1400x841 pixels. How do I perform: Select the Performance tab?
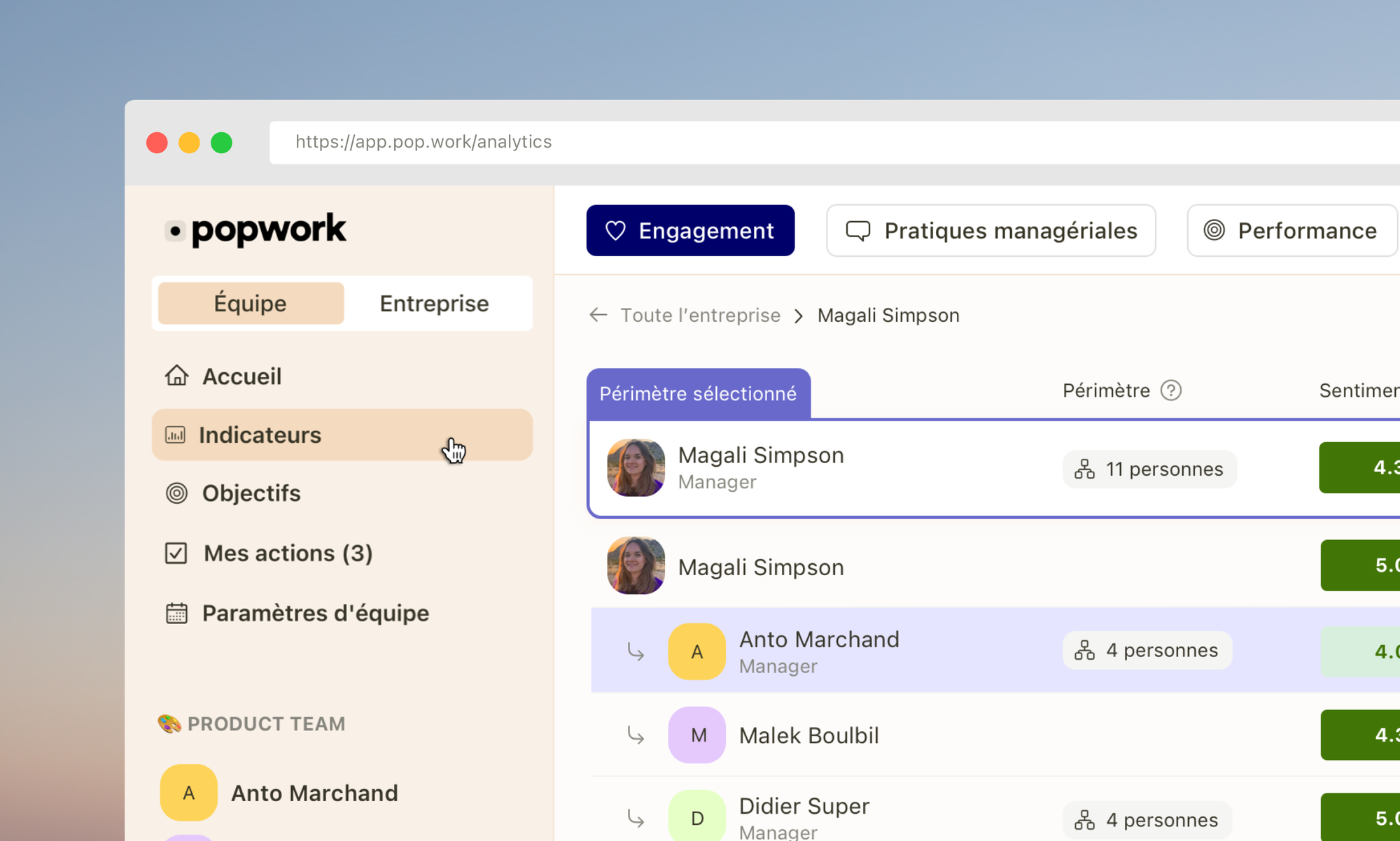tap(1291, 231)
